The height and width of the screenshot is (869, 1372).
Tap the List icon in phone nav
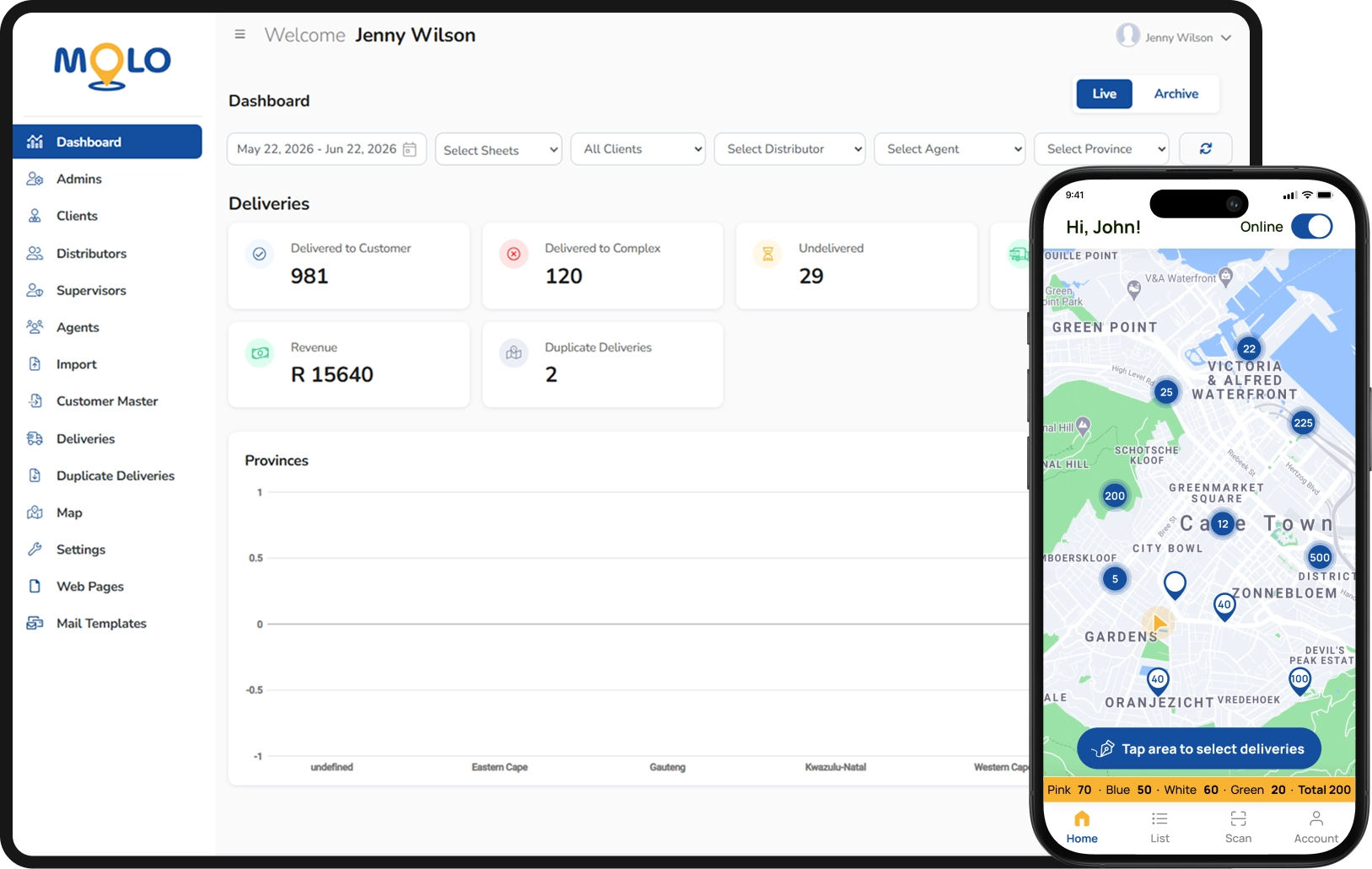point(1159,818)
